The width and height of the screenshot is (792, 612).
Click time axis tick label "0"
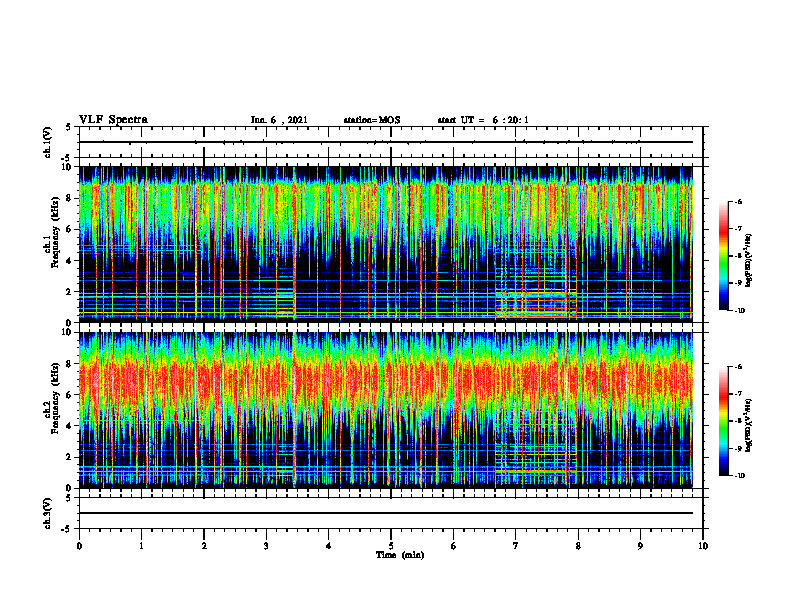click(x=79, y=546)
